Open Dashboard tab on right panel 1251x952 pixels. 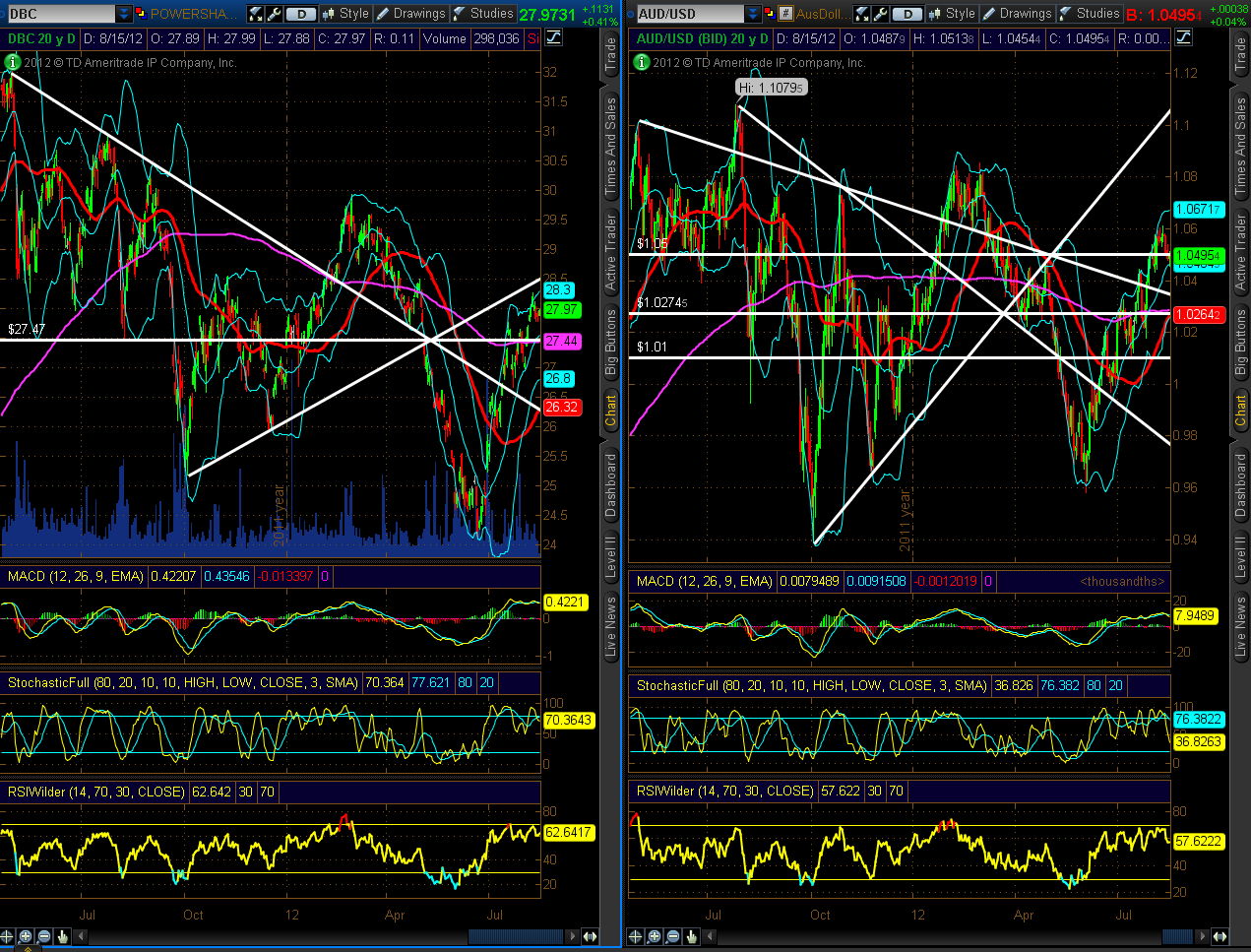point(1240,484)
